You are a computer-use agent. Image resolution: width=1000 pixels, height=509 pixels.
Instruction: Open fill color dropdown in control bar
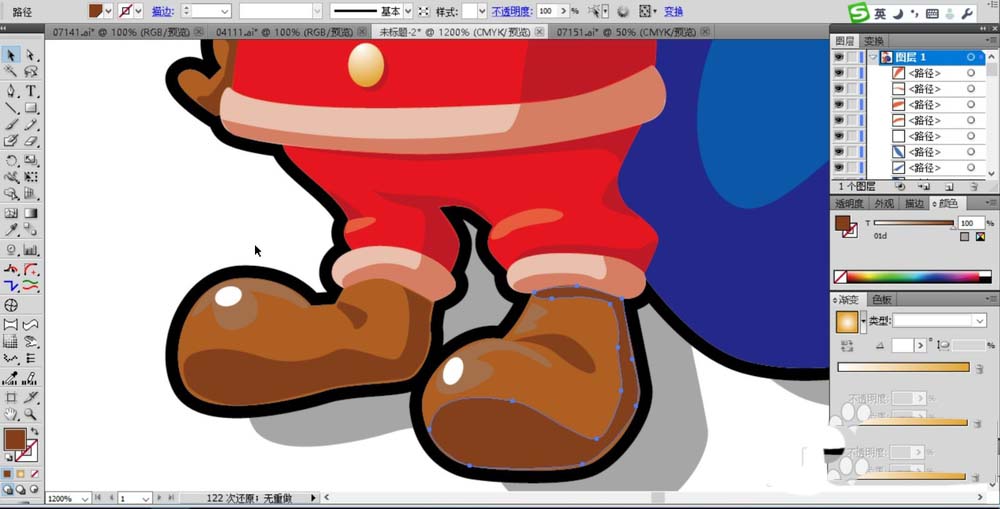pos(108,11)
